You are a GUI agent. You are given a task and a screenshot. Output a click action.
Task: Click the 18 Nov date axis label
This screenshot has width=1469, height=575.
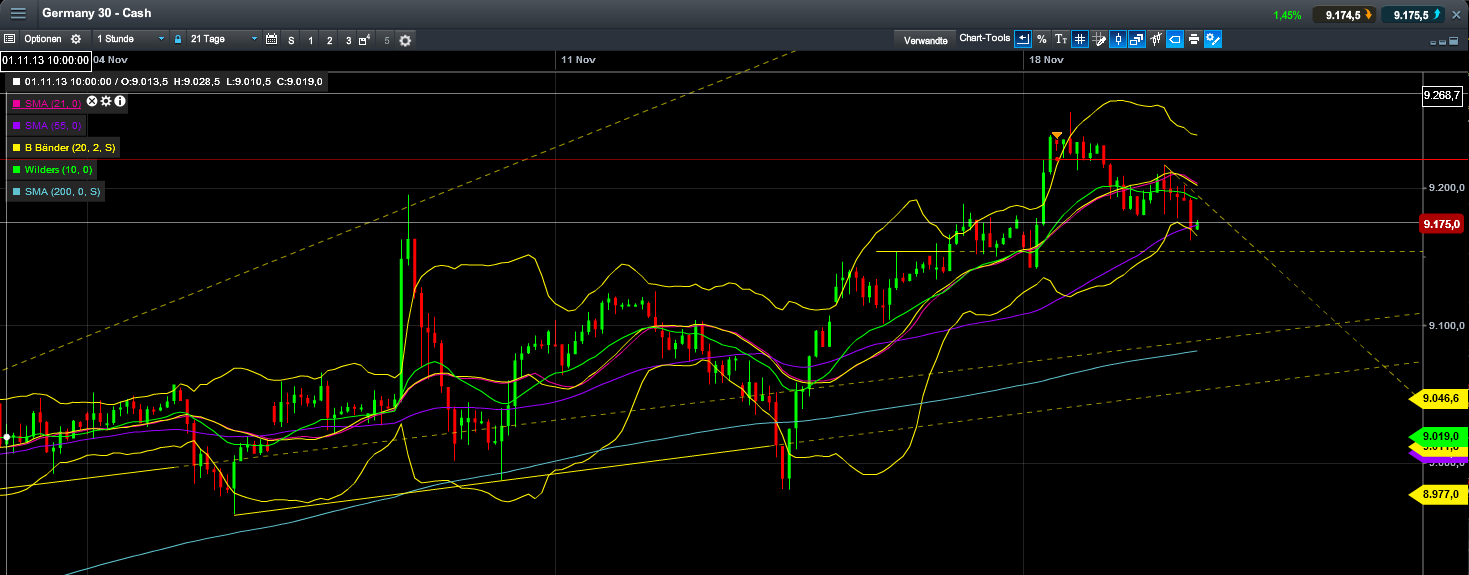click(1045, 60)
